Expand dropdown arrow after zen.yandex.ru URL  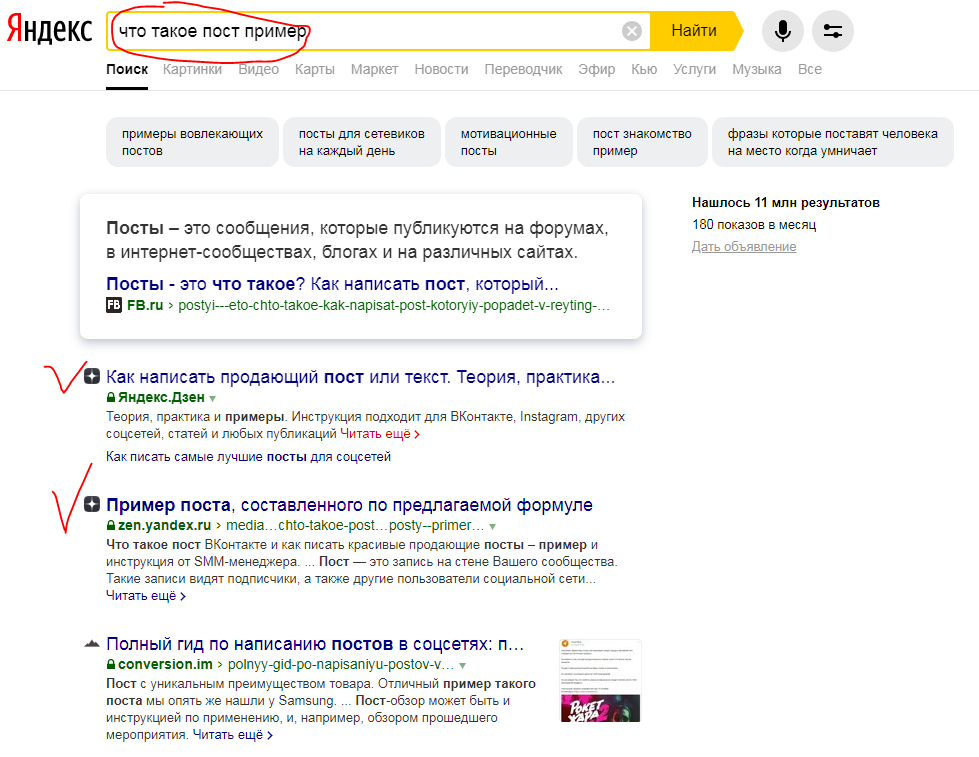click(493, 527)
